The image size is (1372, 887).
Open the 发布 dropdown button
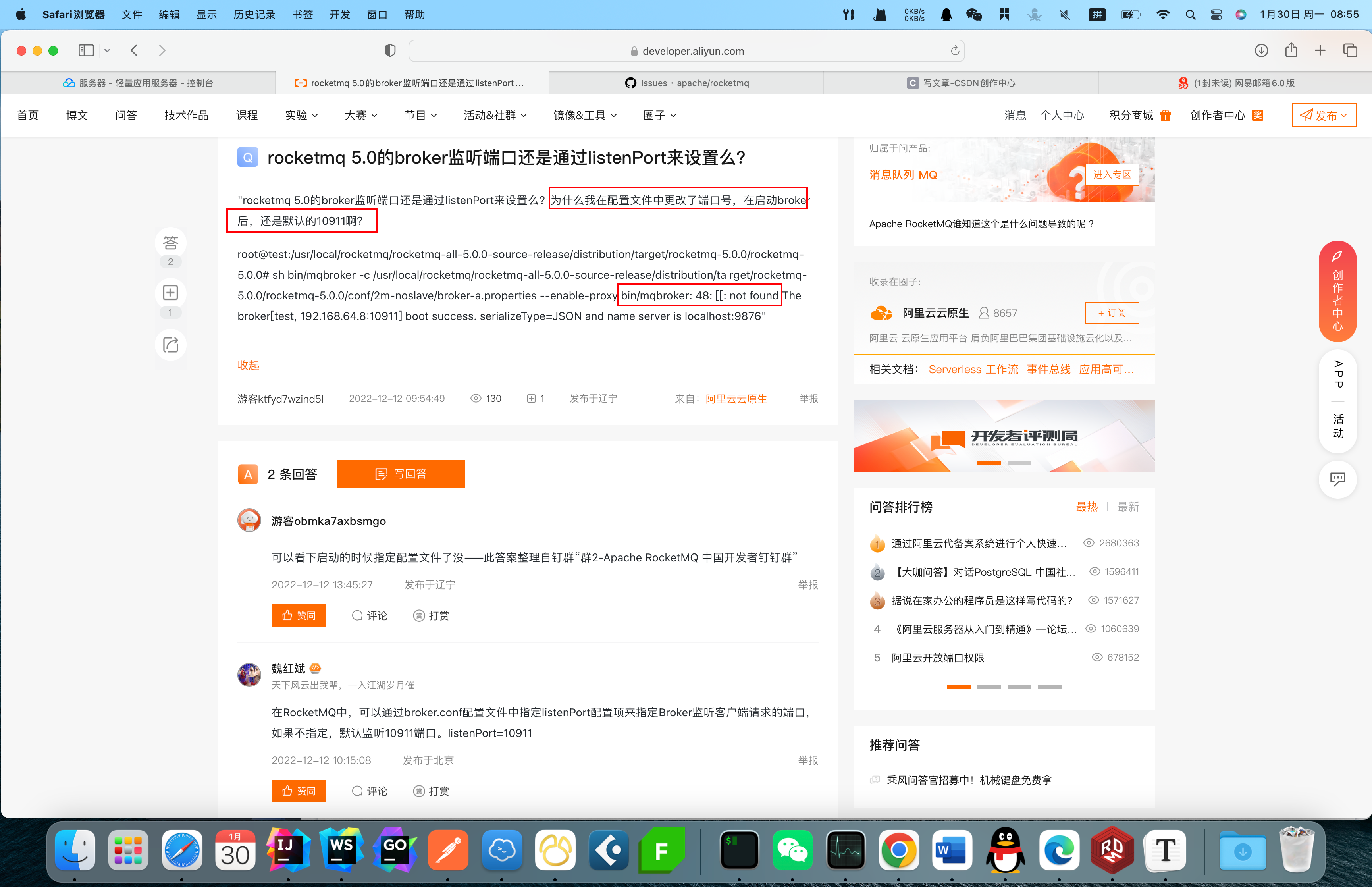1324,115
